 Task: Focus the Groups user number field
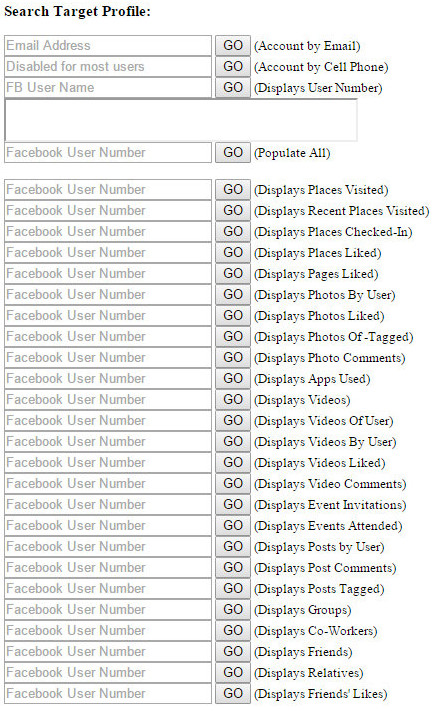coord(108,609)
